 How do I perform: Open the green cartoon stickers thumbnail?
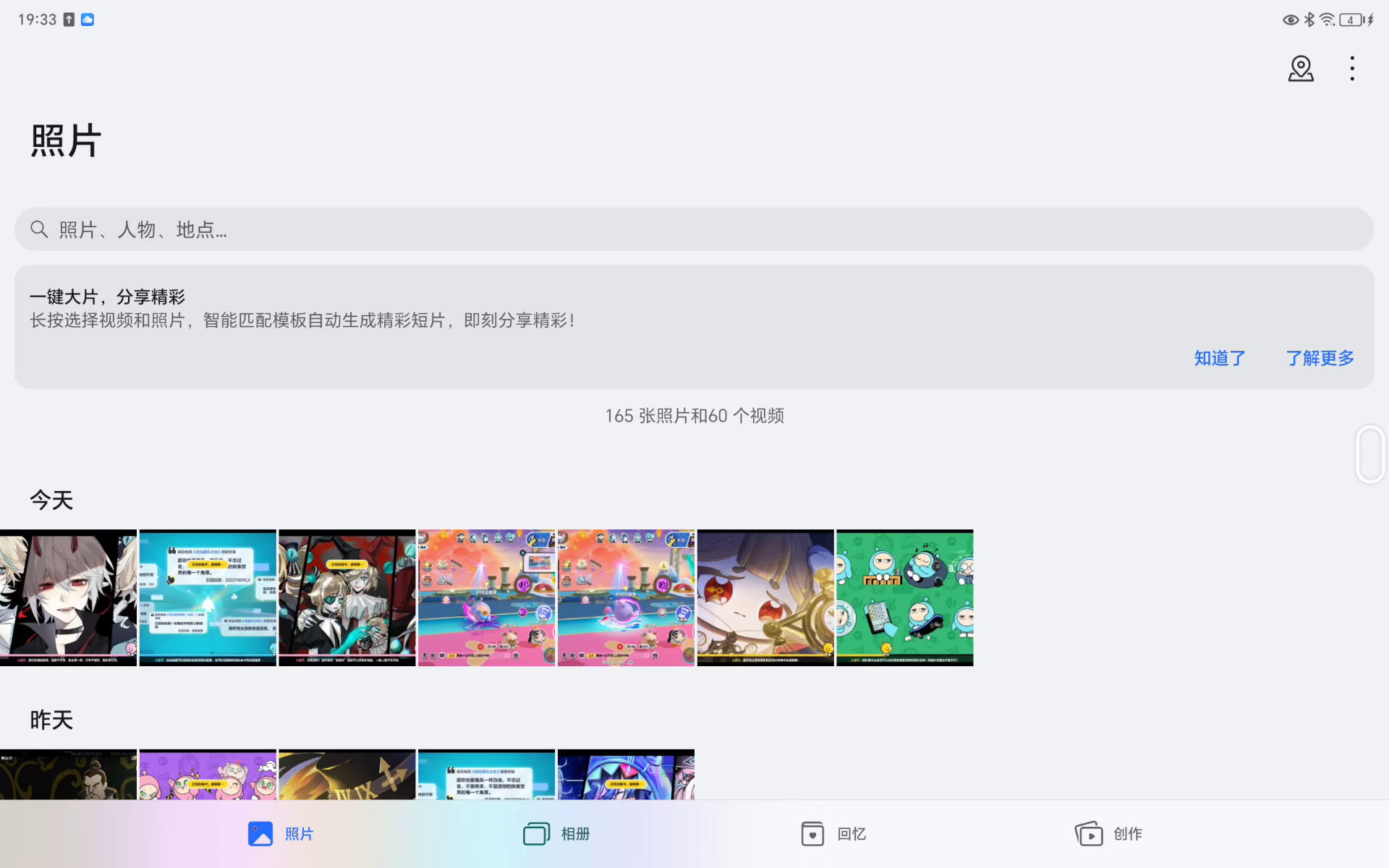click(904, 597)
